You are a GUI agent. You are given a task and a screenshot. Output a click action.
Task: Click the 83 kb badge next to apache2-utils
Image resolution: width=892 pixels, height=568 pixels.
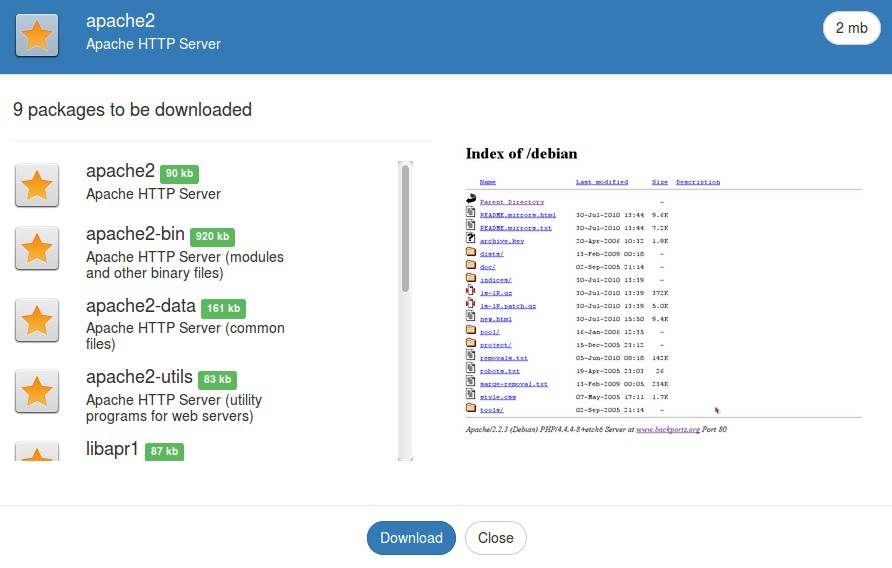(217, 380)
